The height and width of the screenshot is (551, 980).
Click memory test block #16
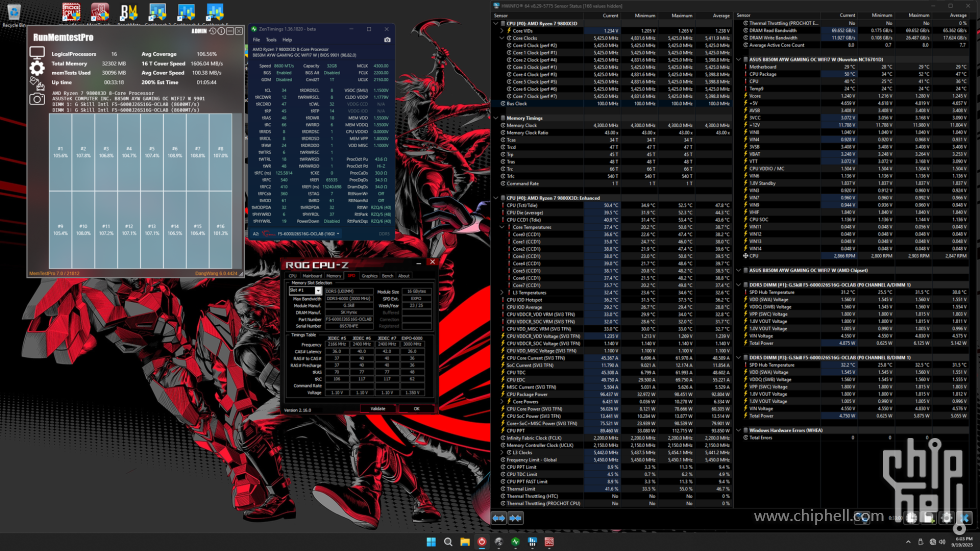(x=220, y=229)
